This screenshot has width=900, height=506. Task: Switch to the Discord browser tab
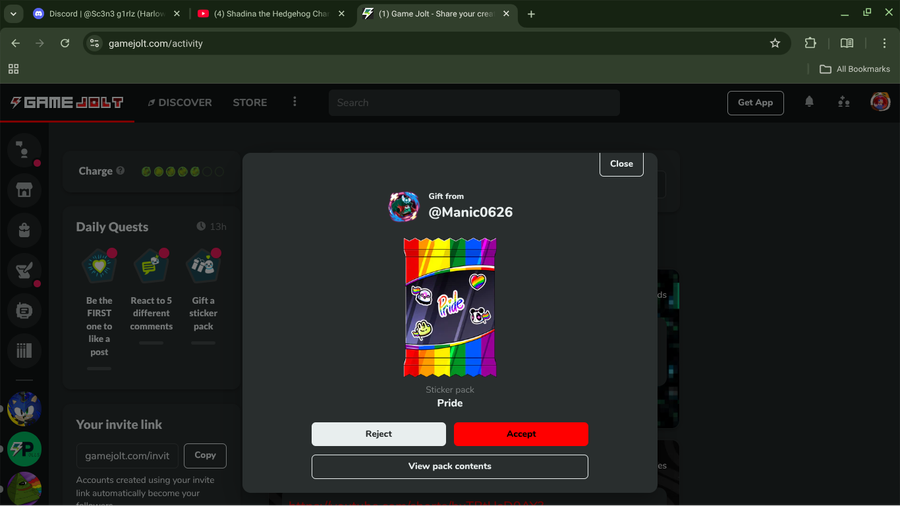(106, 14)
